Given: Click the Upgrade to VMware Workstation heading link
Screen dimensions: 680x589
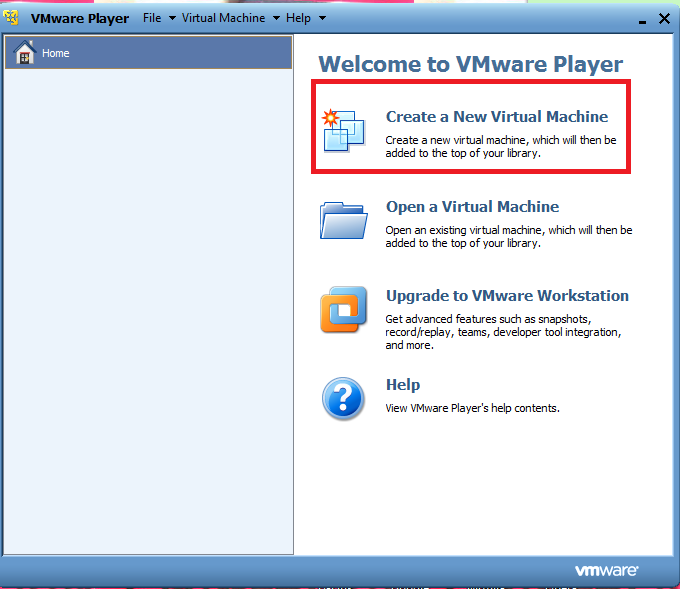Looking at the screenshot, I should [507, 296].
